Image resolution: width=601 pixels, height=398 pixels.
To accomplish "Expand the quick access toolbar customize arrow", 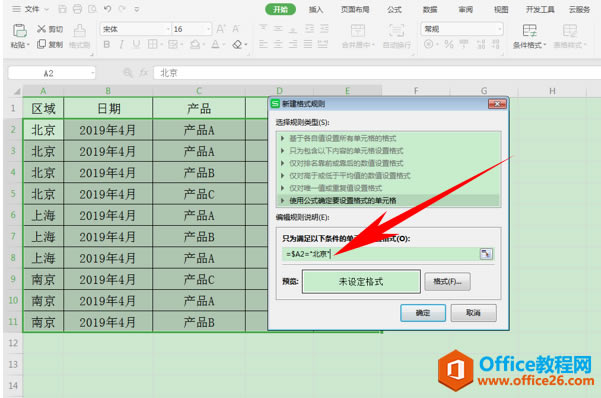I will tap(137, 9).
